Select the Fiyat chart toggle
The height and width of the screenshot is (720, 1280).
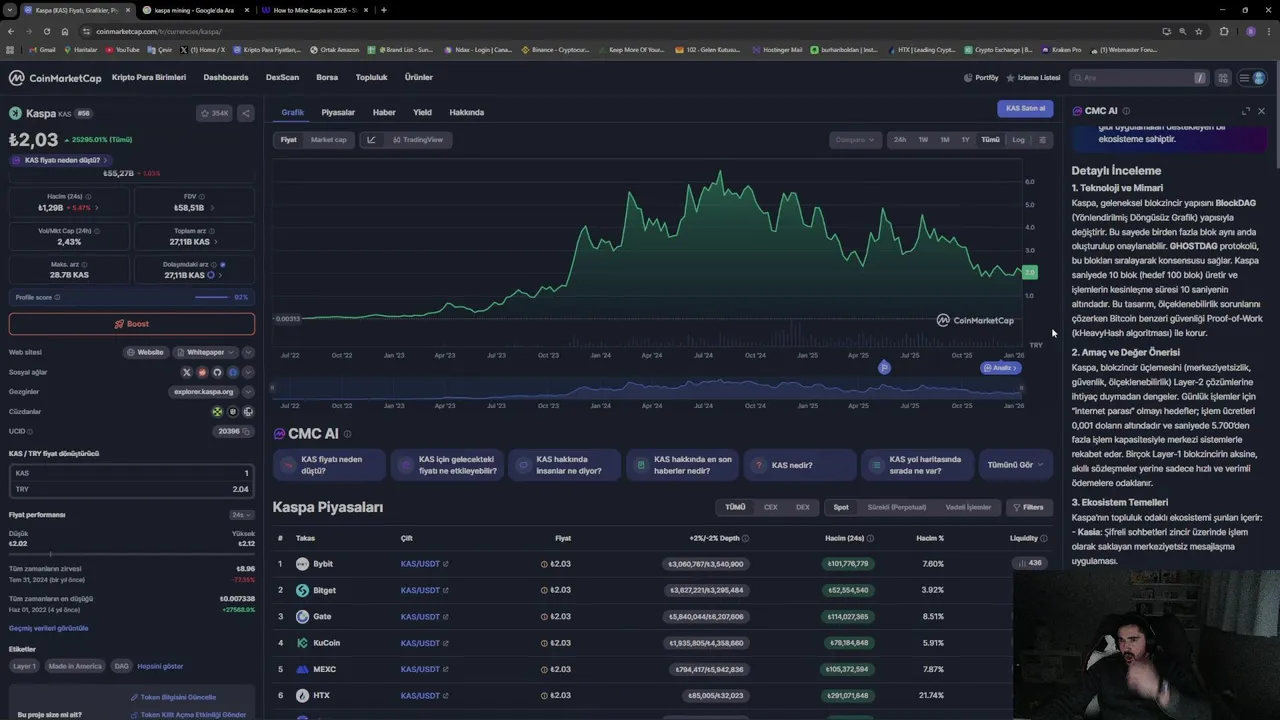(288, 140)
